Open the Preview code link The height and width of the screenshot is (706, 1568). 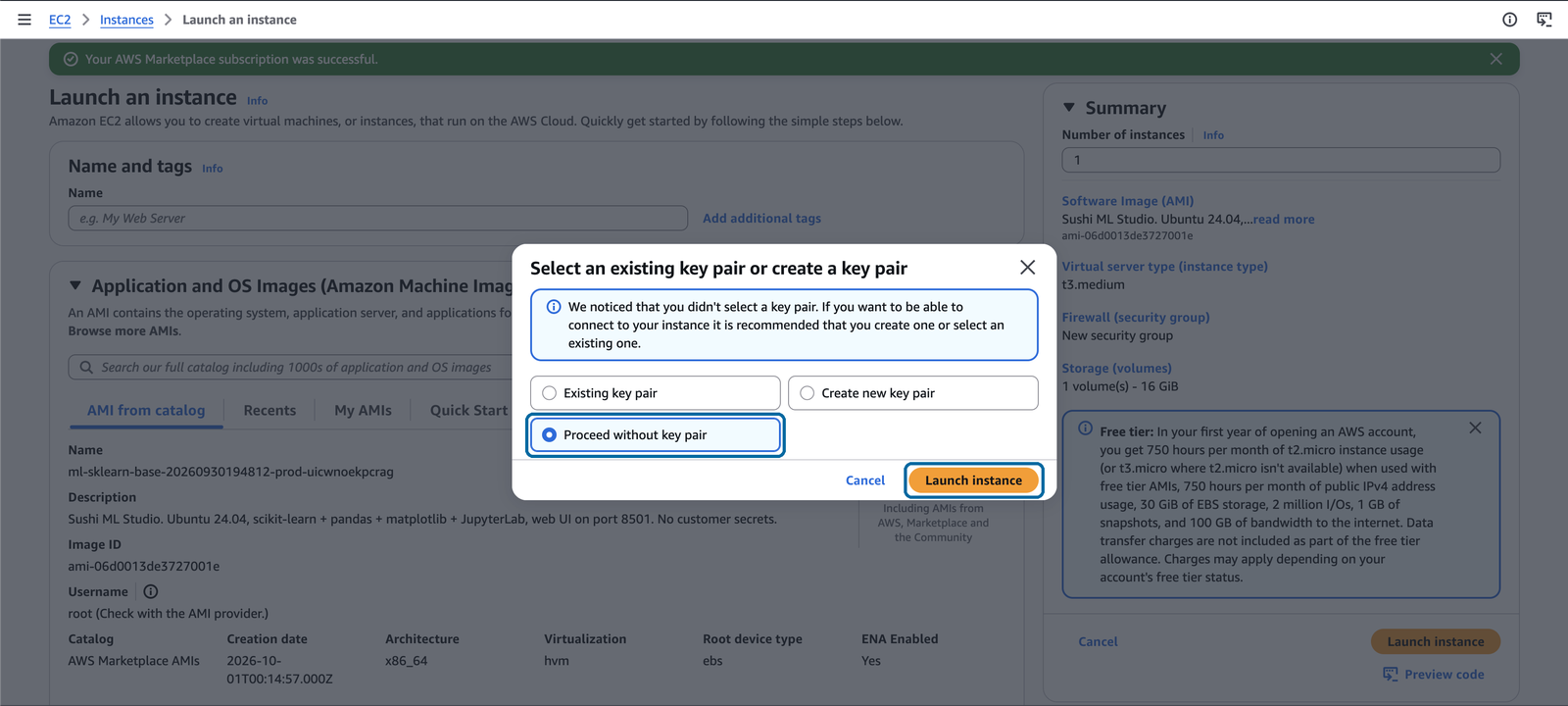click(x=1444, y=675)
